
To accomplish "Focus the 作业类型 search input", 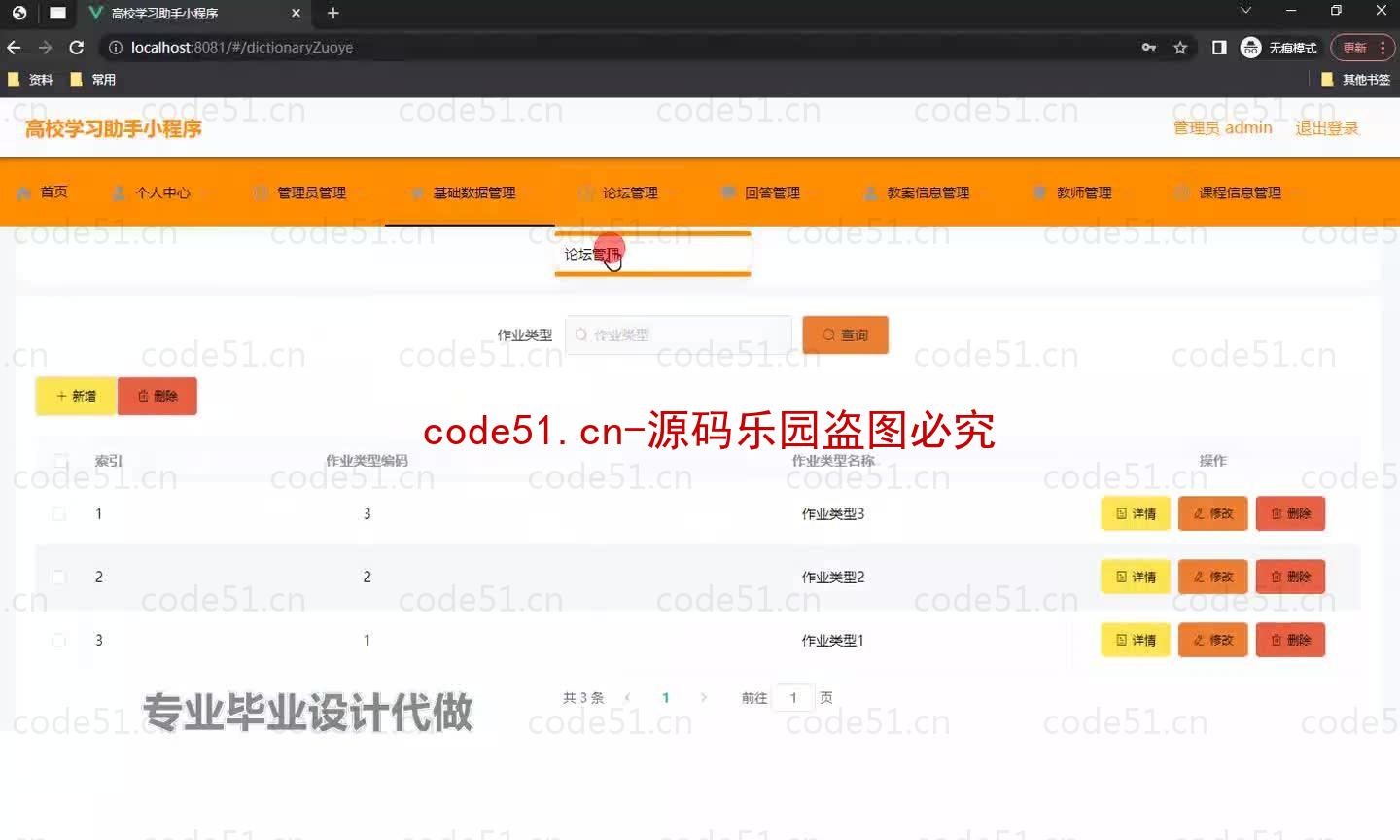I will (x=679, y=334).
